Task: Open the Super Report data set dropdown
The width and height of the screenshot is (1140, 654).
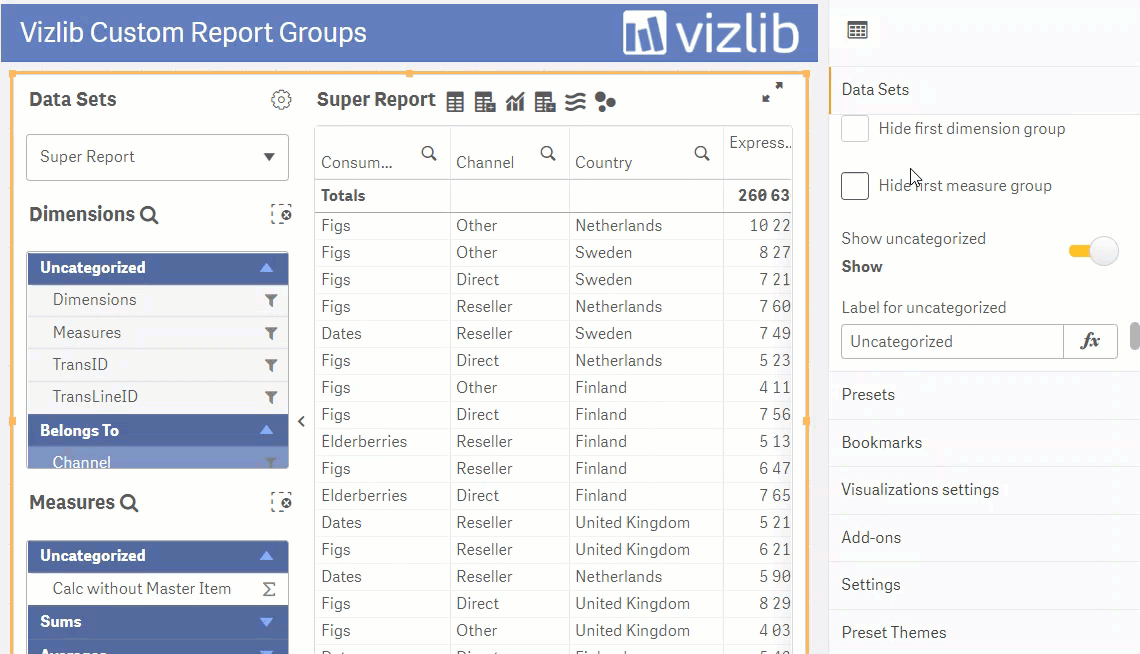Action: pos(158,157)
